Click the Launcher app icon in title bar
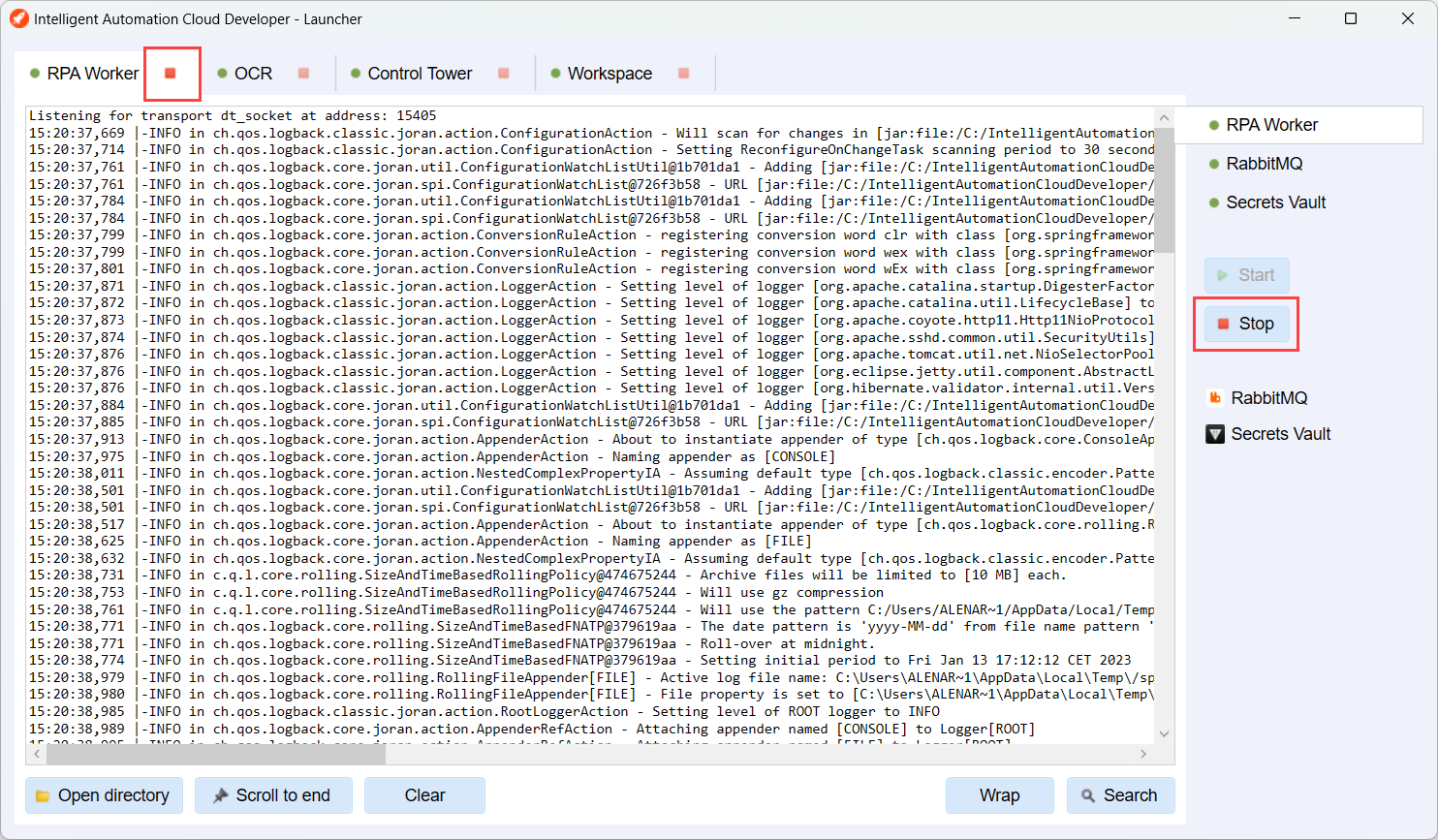Image resolution: width=1438 pixels, height=840 pixels. click(x=18, y=18)
